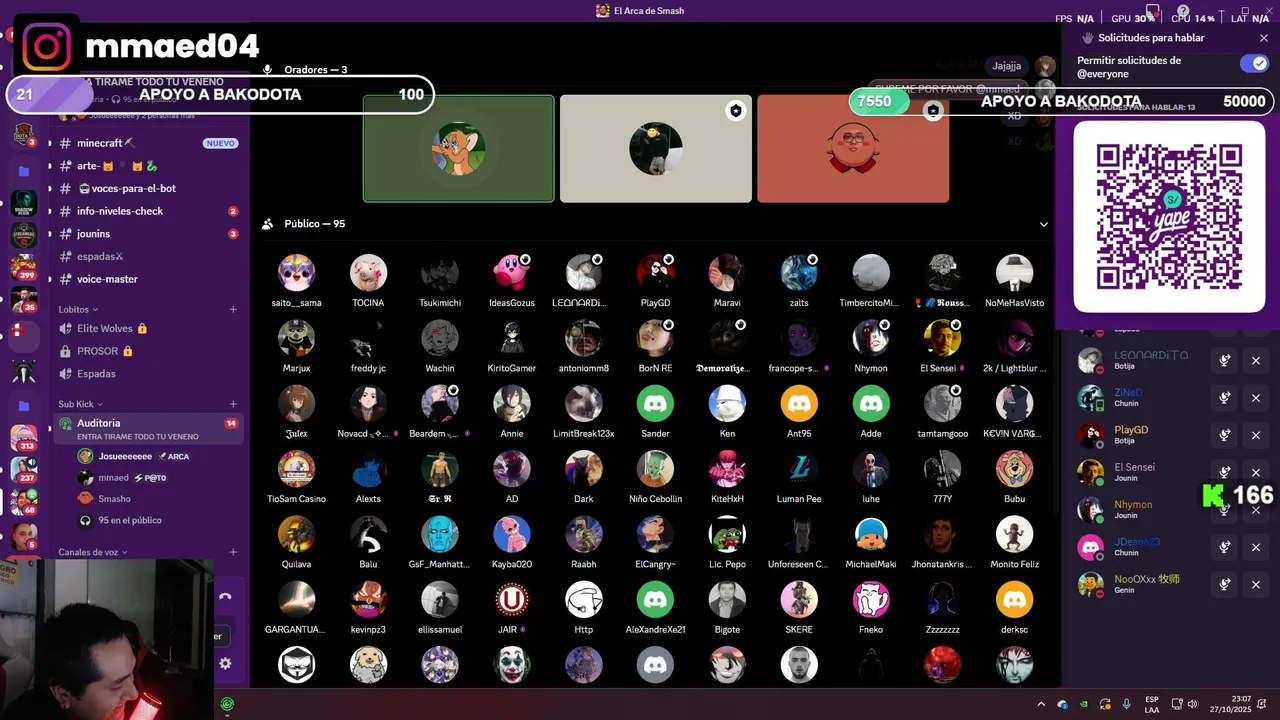Image resolution: width=1280 pixels, height=720 pixels.
Task: Click microphone tray icon in taskbar
Action: pos(1127,704)
